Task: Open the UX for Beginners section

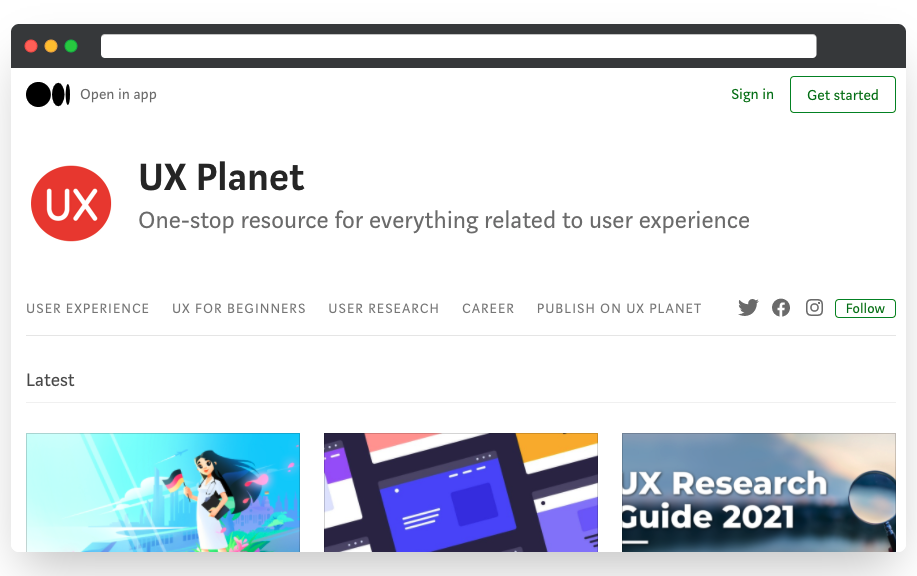Action: point(239,309)
